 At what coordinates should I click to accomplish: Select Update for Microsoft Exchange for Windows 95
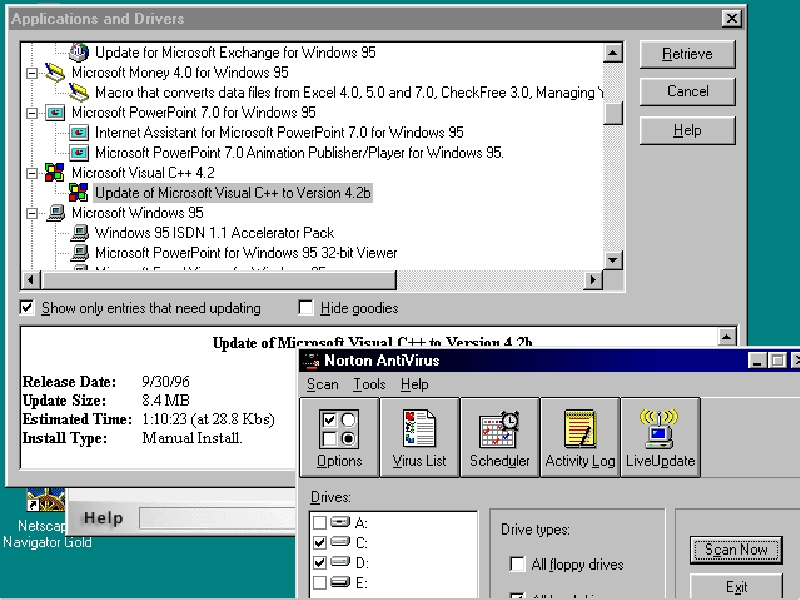[235, 53]
